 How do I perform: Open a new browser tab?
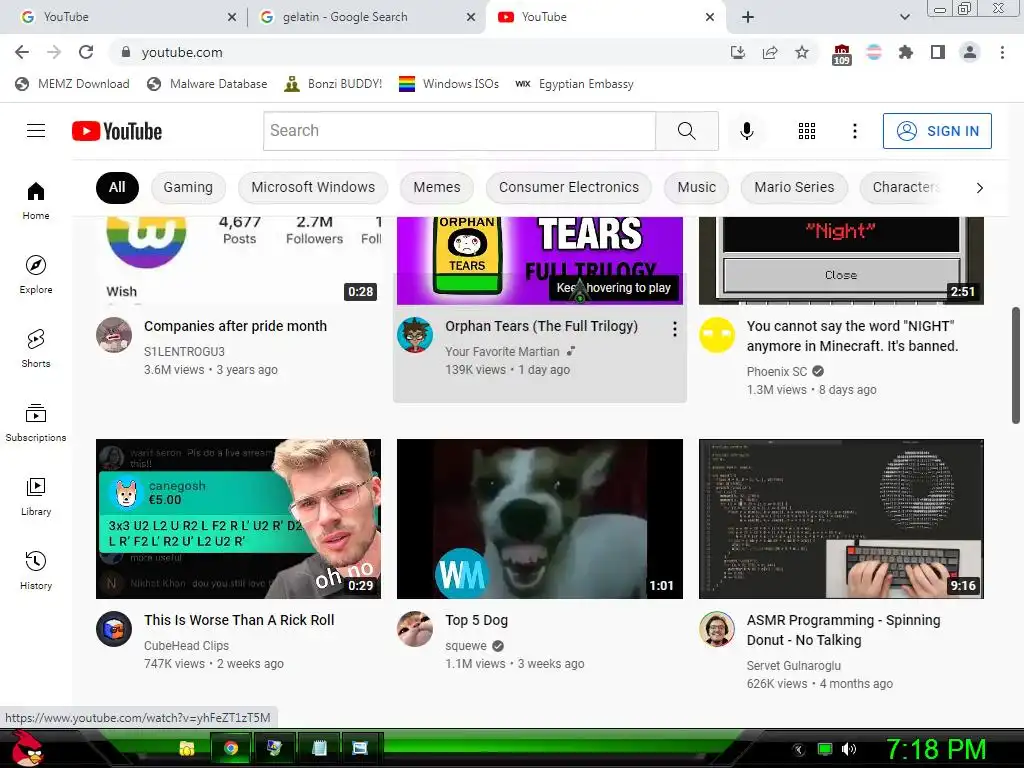coord(748,17)
